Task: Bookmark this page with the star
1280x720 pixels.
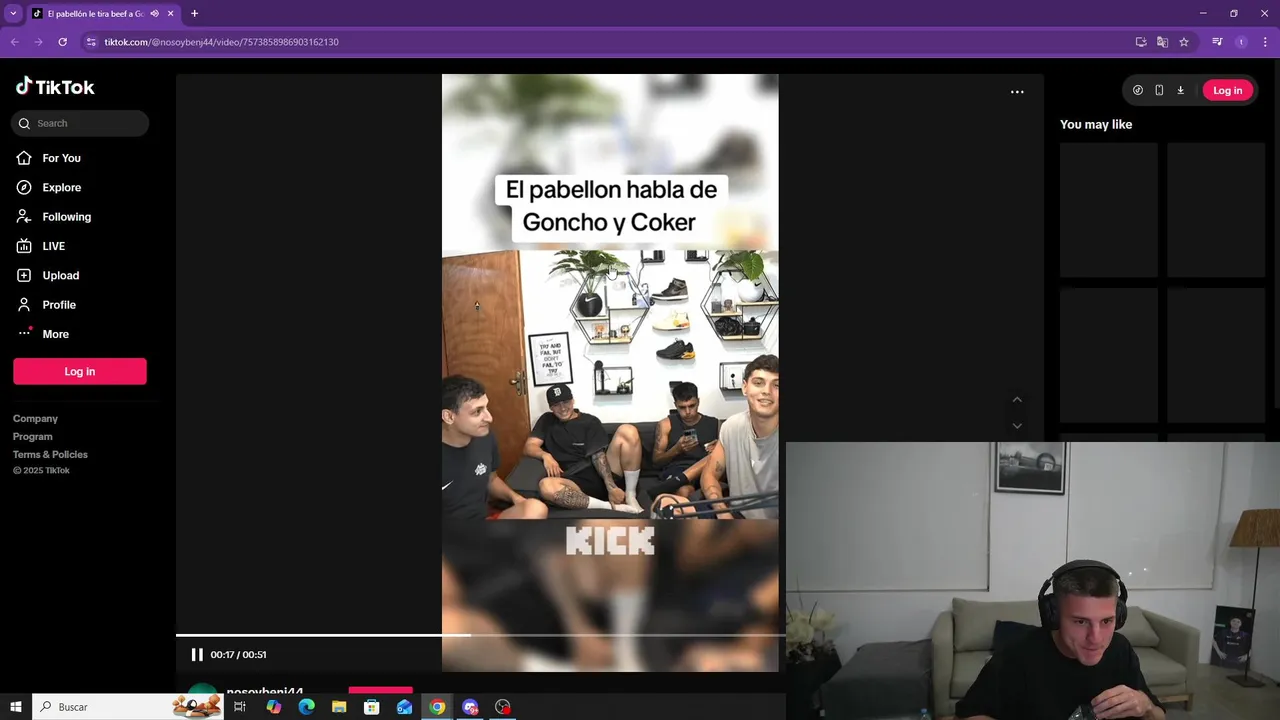Action: click(x=1184, y=42)
